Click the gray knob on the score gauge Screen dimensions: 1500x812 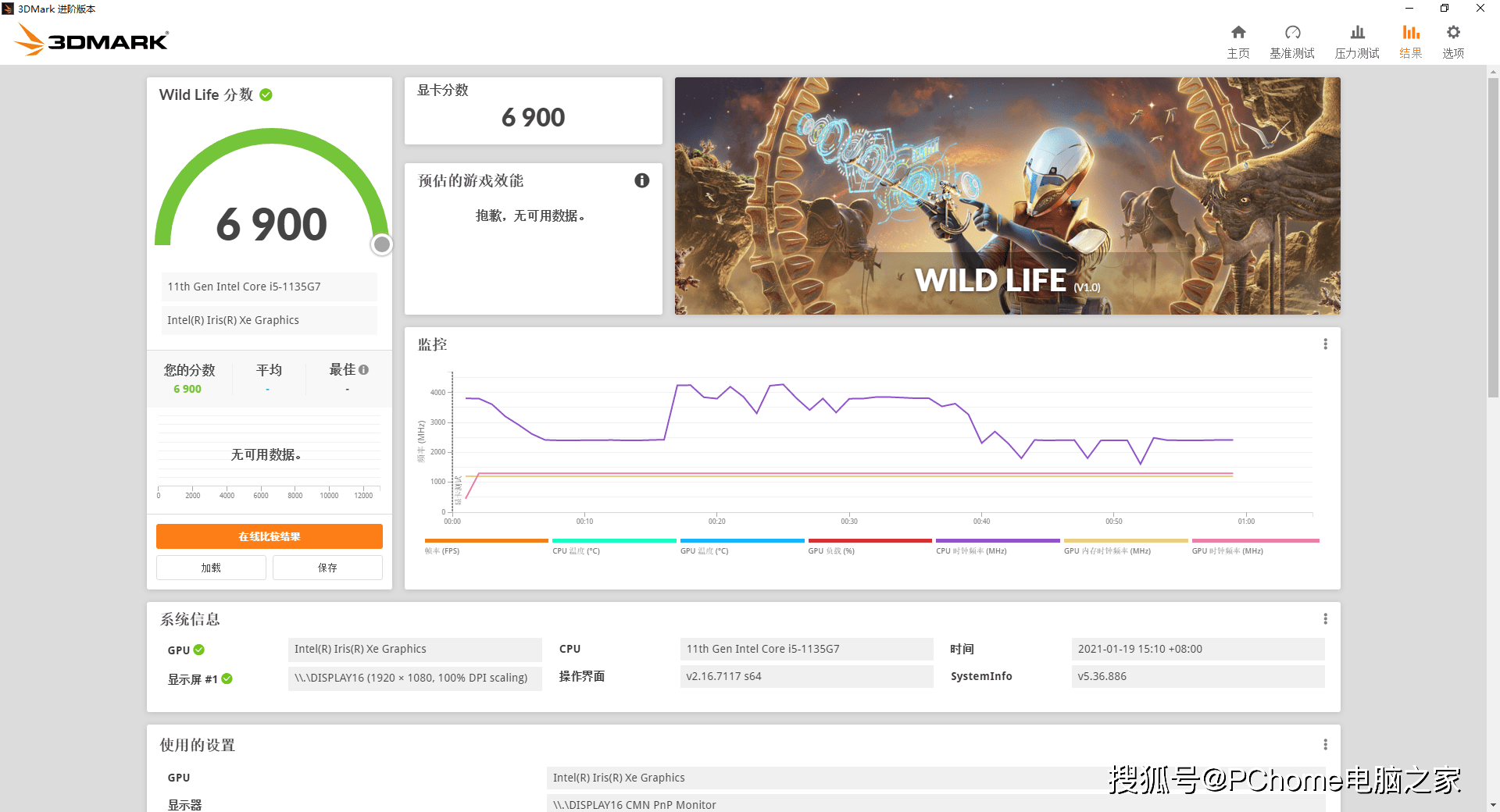tap(381, 244)
